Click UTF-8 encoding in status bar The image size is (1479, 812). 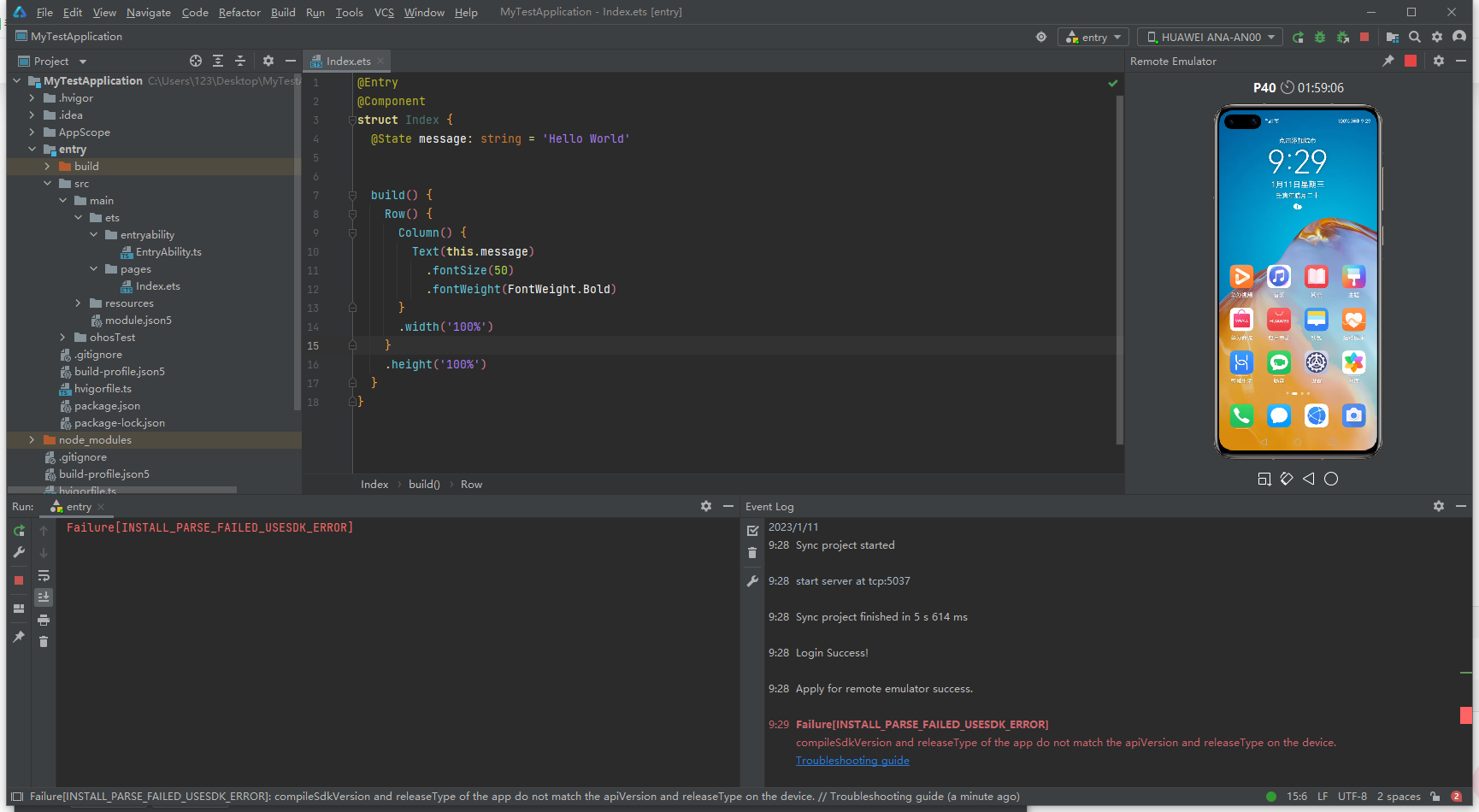(x=1352, y=797)
